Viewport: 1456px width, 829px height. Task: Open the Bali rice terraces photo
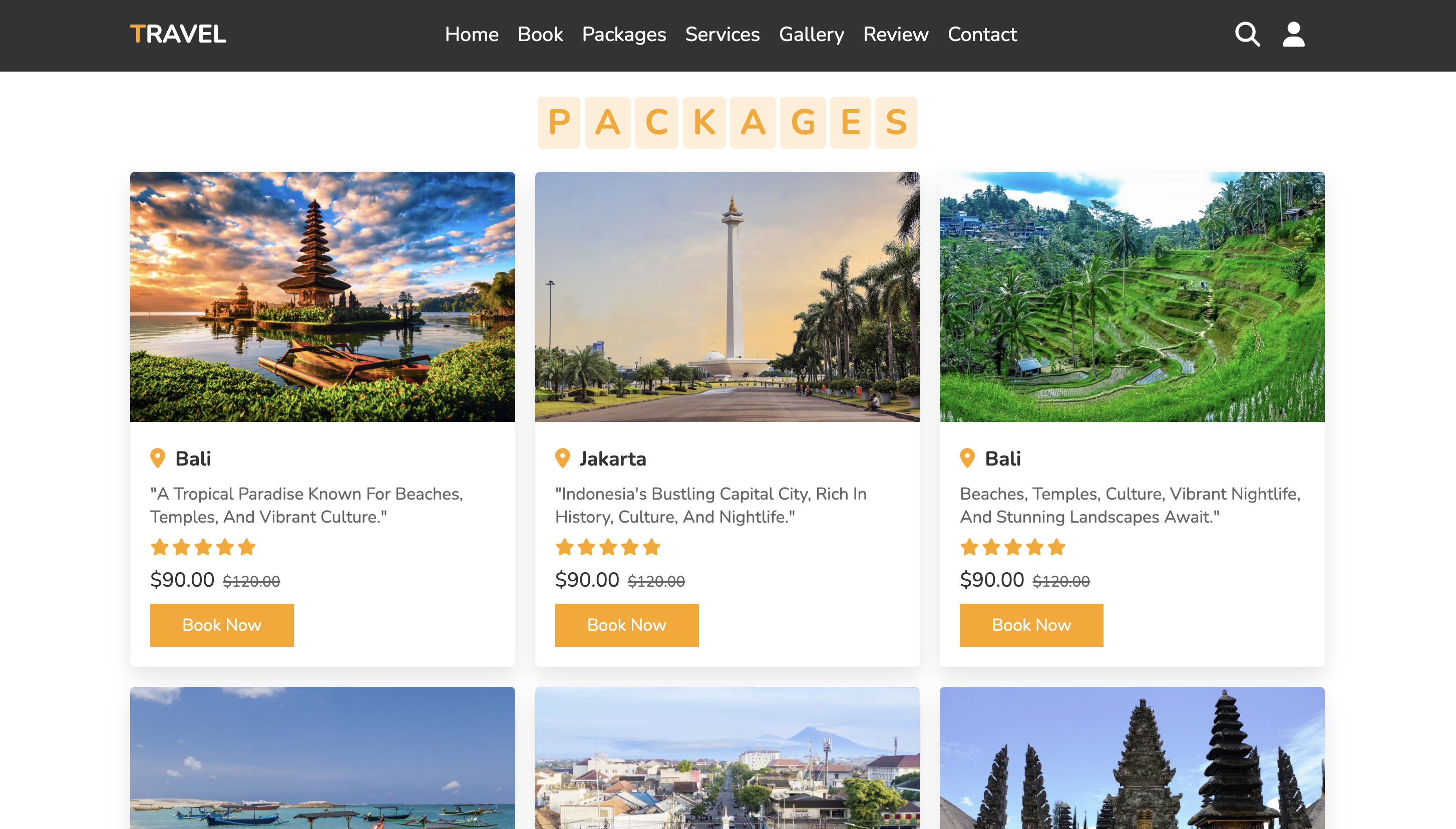1132,297
